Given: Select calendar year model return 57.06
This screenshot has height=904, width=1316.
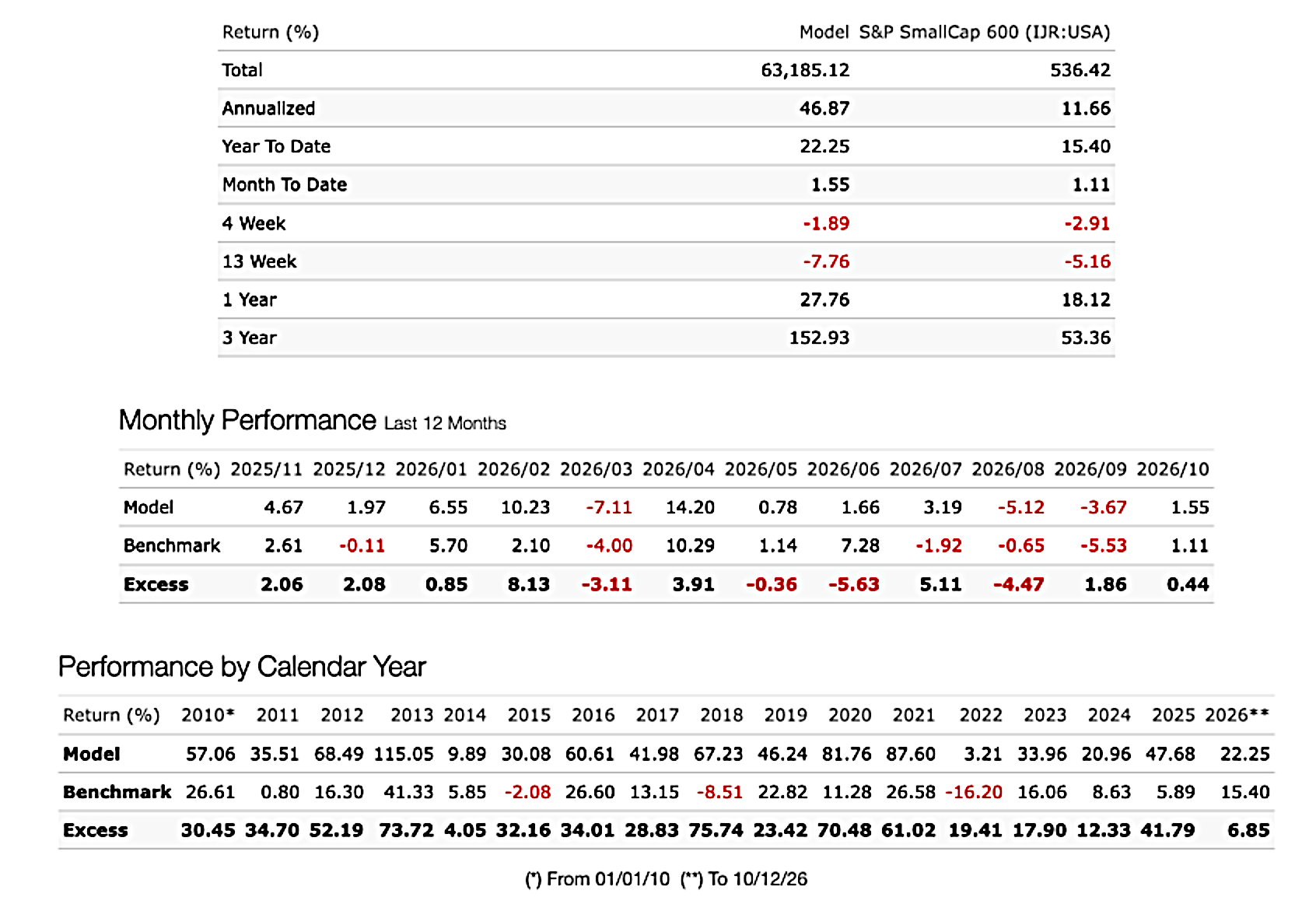Looking at the screenshot, I should pos(210,754).
